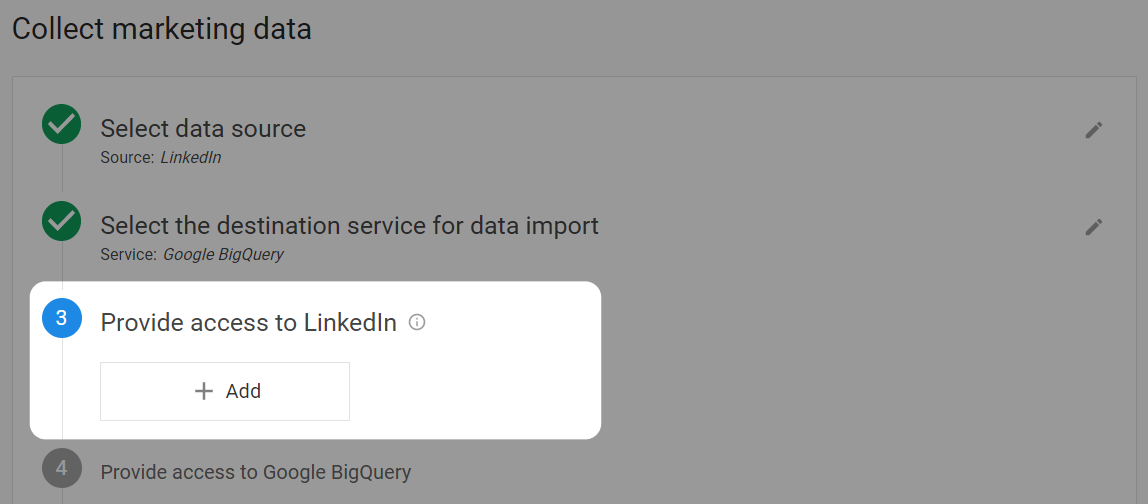Viewport: 1148px width, 504px height.
Task: Jump to Provide access to Google BigQuery step
Action: [x=256, y=472]
